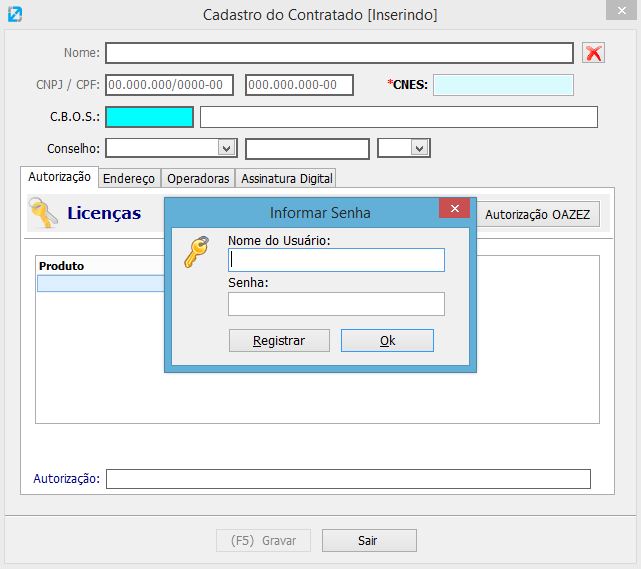Click the Autorização OAZEZ button
Image resolution: width=641 pixels, height=569 pixels.
(537, 214)
